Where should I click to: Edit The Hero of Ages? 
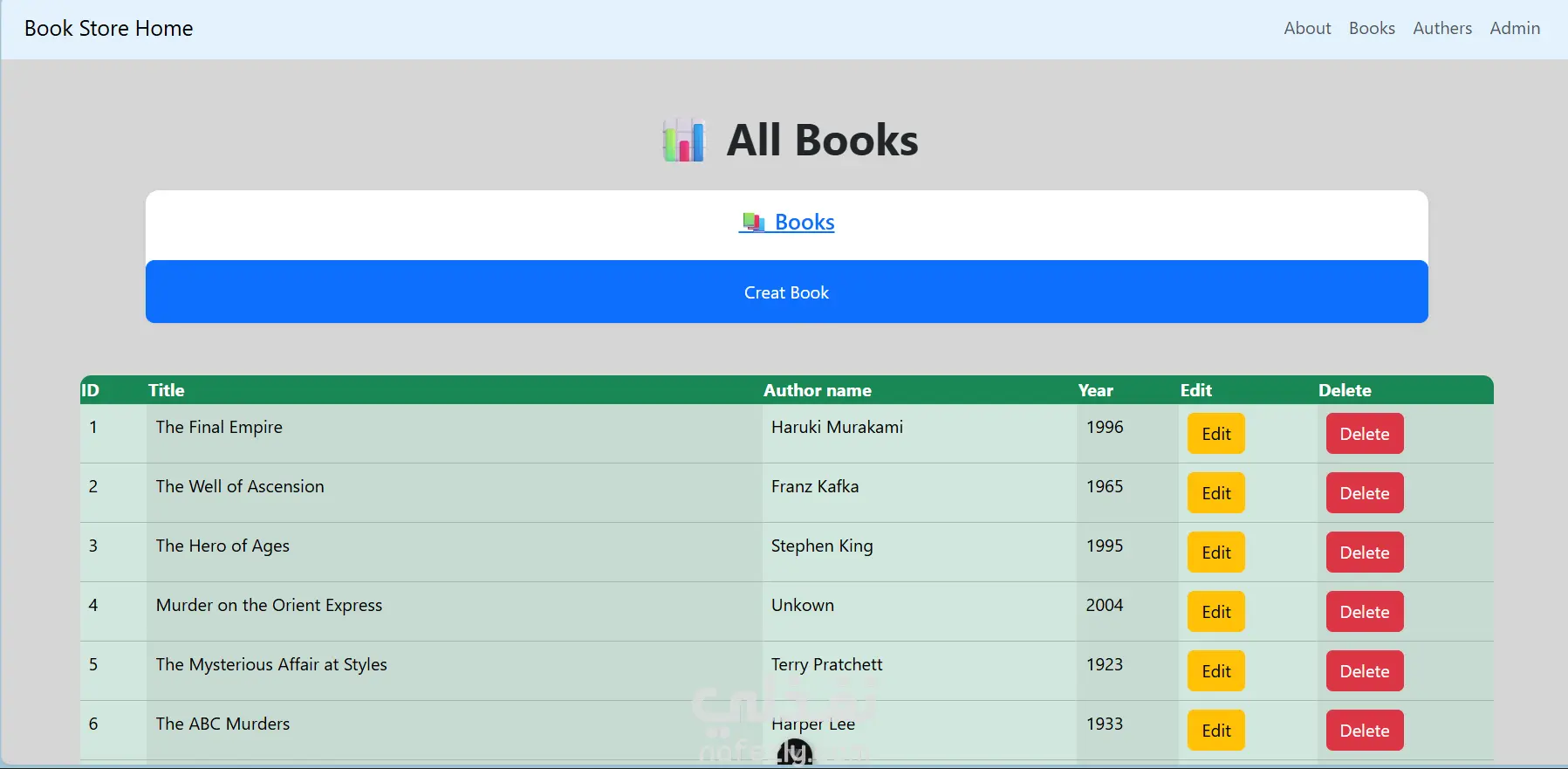[1216, 553]
